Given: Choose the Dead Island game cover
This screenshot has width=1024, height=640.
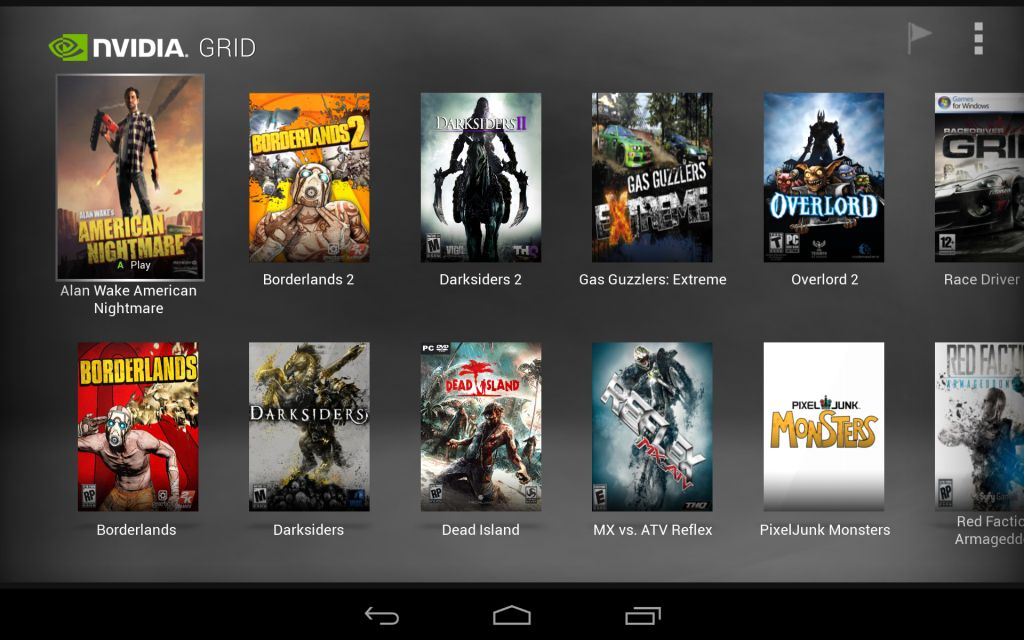Looking at the screenshot, I should 481,426.
